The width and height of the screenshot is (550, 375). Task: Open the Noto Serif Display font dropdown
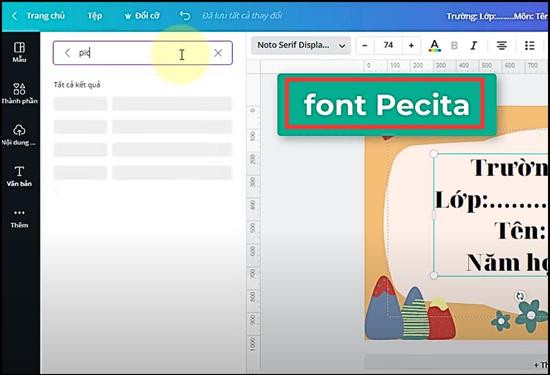301,45
